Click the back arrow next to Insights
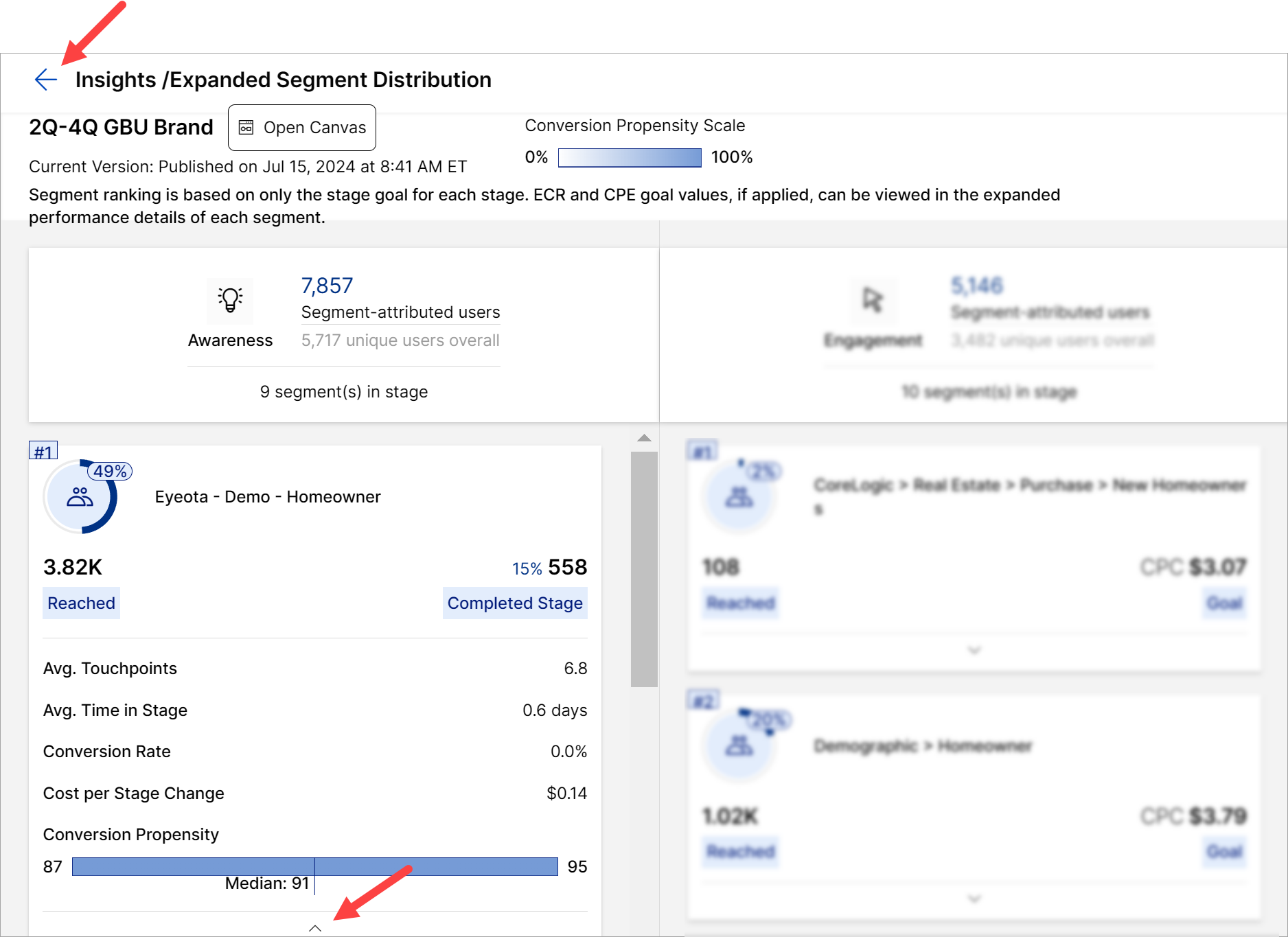The width and height of the screenshot is (1288, 937). tap(45, 80)
